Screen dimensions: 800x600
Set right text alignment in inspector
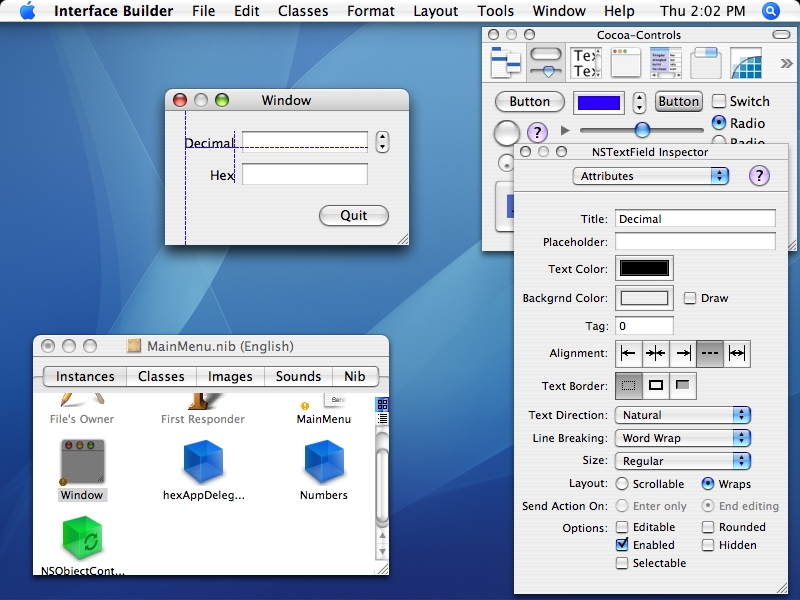tap(683, 353)
